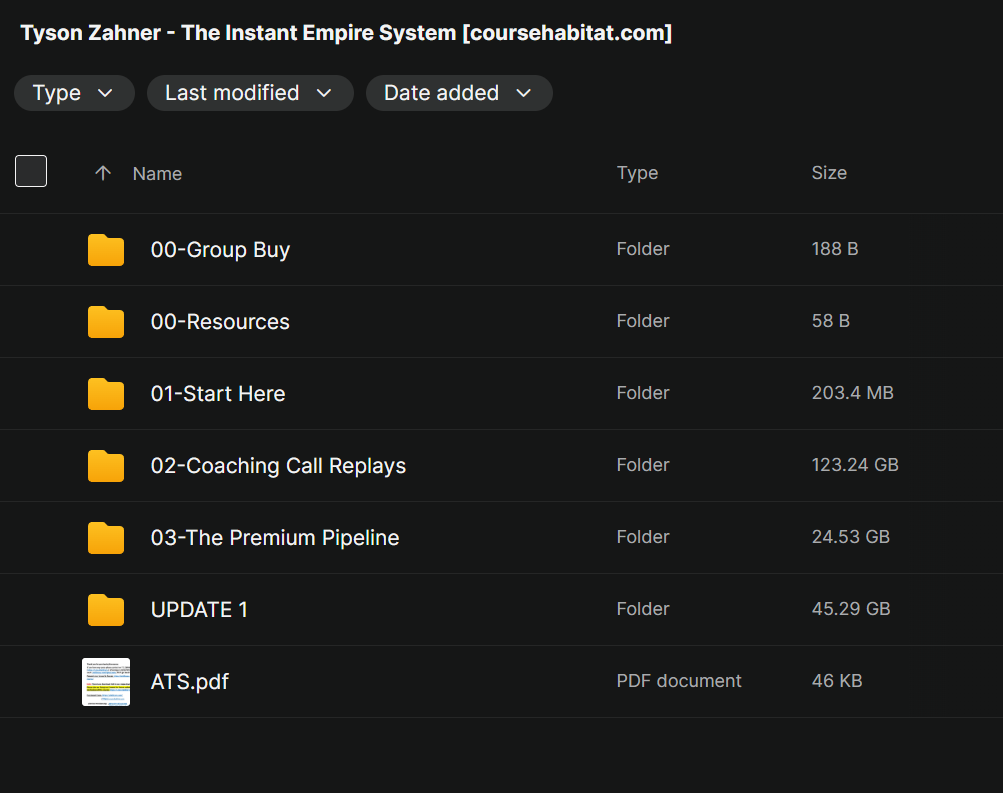Click the Folder type cell for 00-Resources
The width and height of the screenshot is (1003, 793).
click(643, 320)
